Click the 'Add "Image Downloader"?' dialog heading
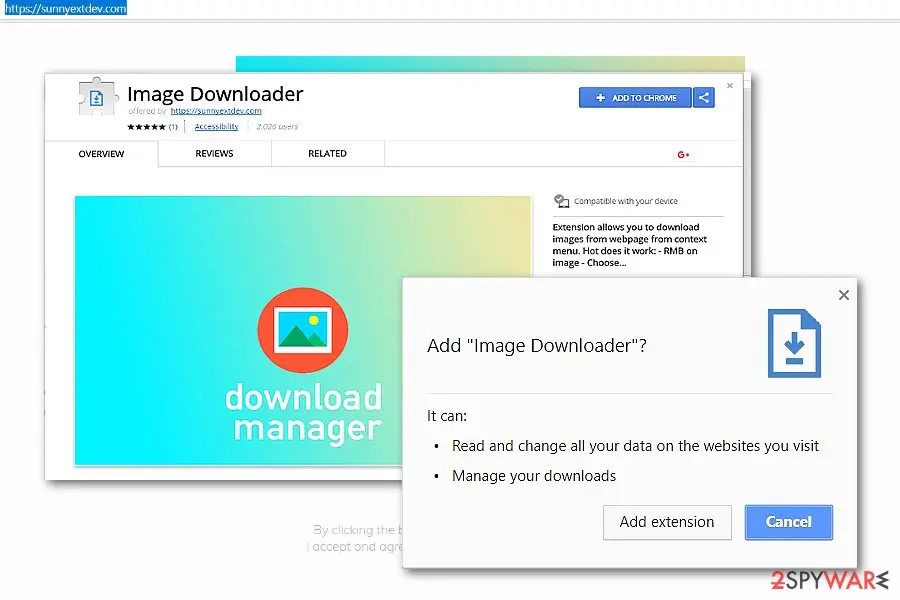900x600 pixels. 537,346
